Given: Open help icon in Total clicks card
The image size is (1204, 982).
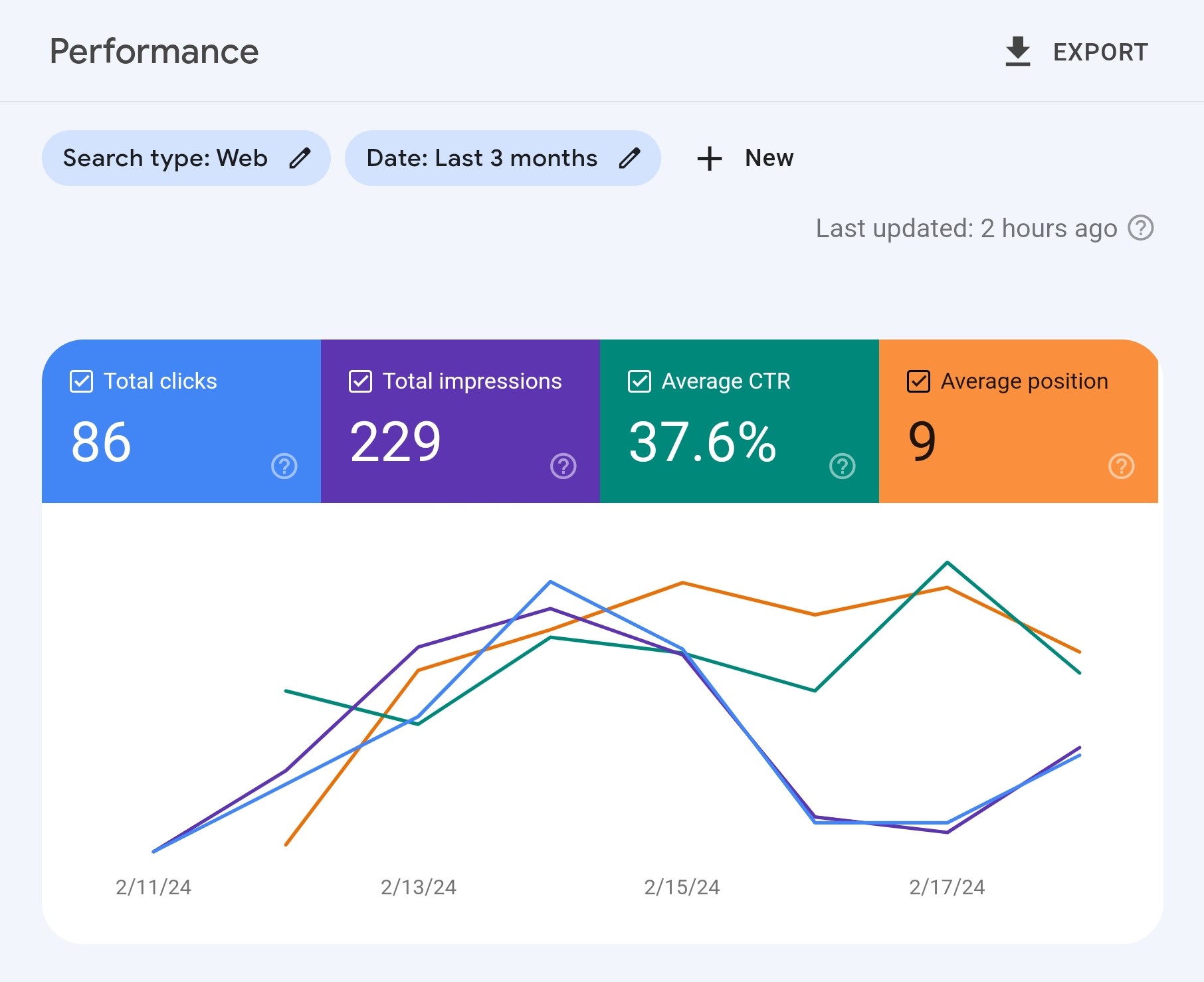Looking at the screenshot, I should [284, 466].
